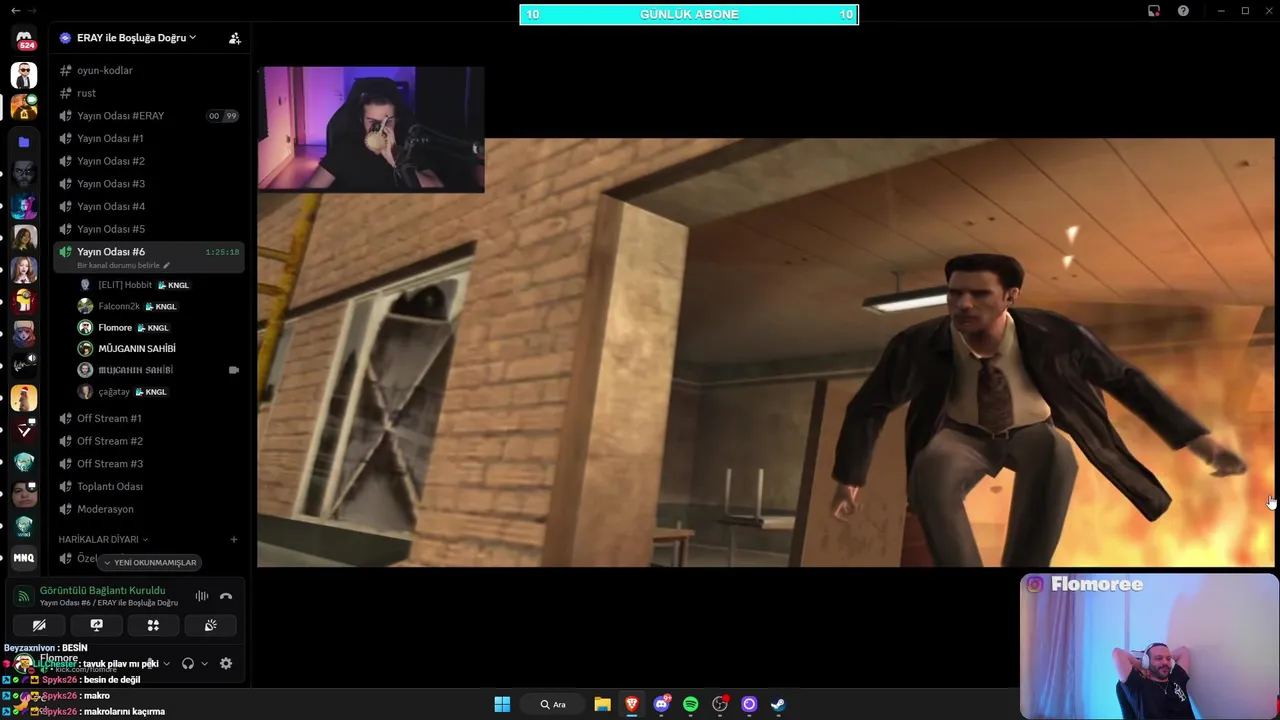
Task: Open the MNQ server icon
Action: (24, 558)
